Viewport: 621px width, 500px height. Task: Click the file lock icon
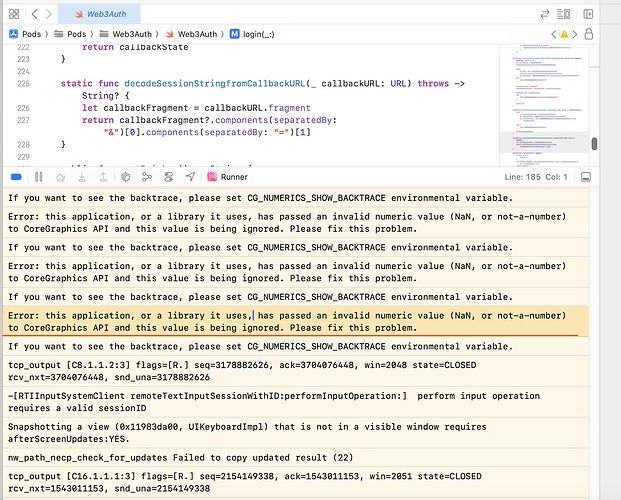(x=589, y=34)
